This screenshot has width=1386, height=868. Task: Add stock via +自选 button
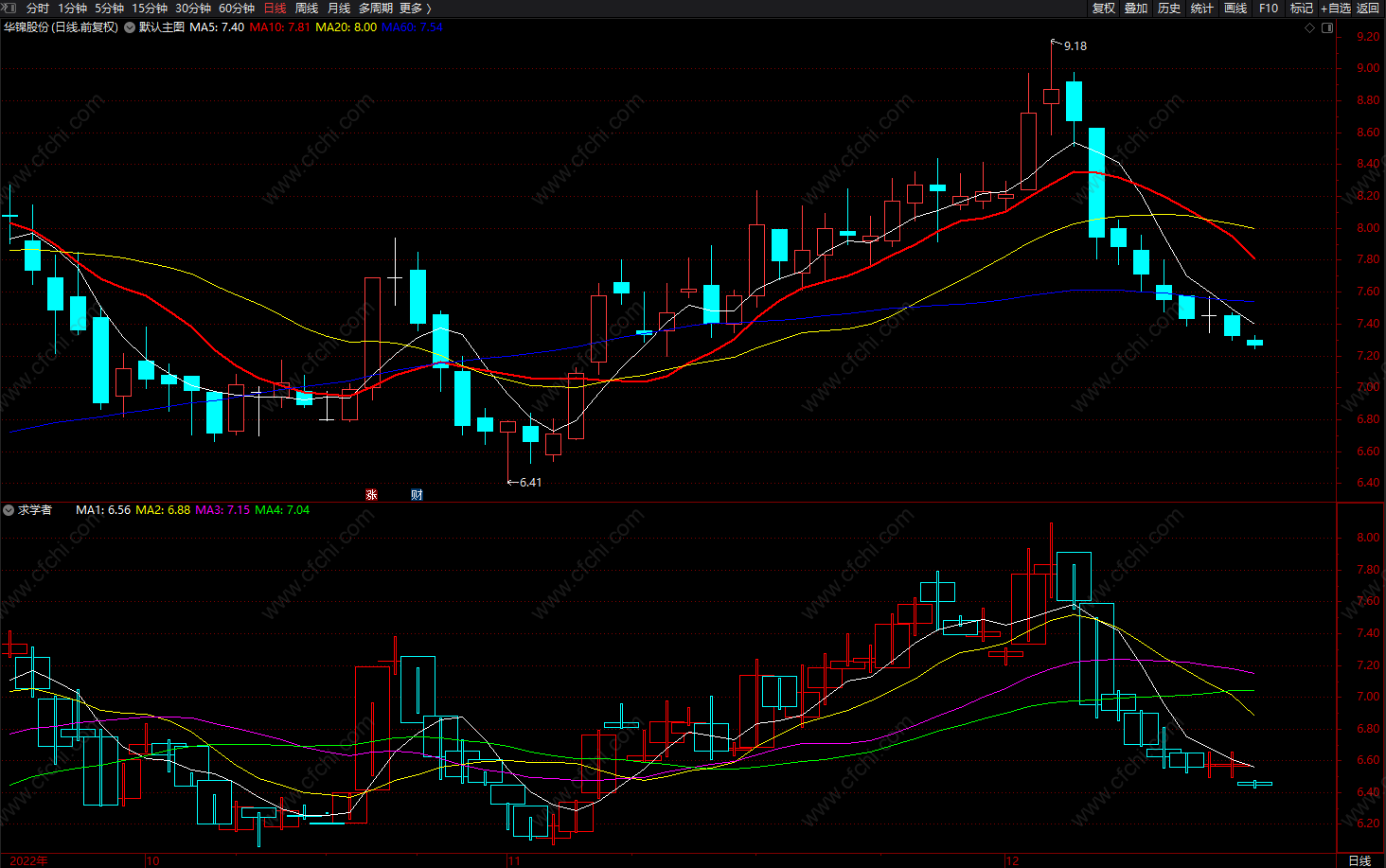tap(1336, 9)
